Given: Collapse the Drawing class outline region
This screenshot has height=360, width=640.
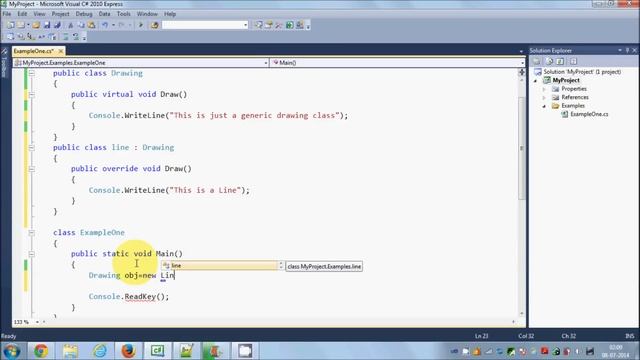Looking at the screenshot, I should click(32, 73).
